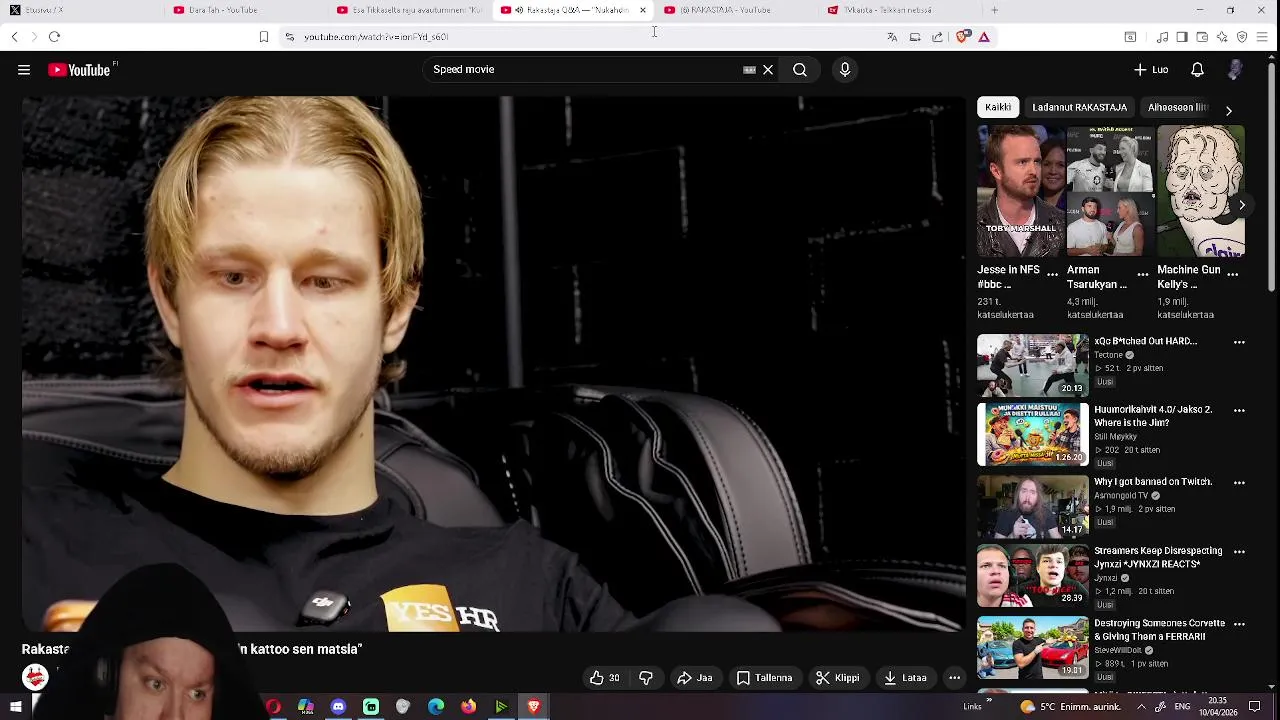Open options for Why I got banned video
Image resolution: width=1280 pixels, height=720 pixels.
point(1239,482)
